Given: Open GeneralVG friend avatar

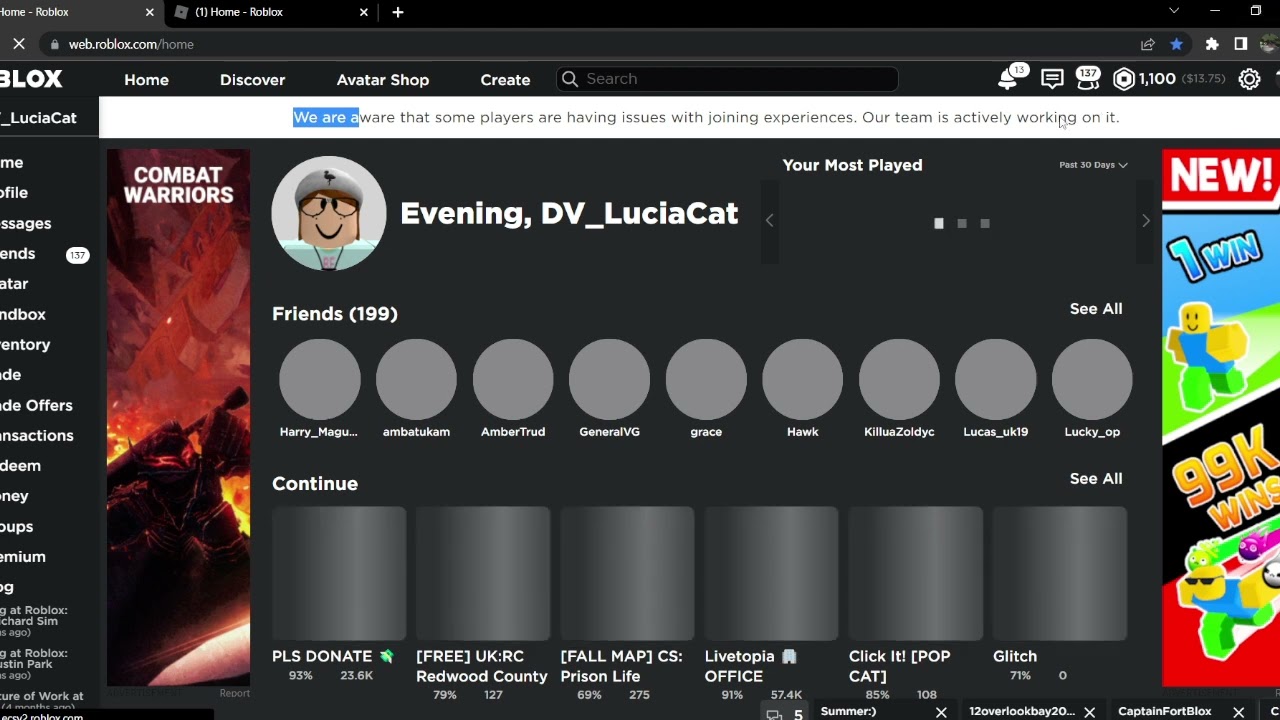Looking at the screenshot, I should click(609, 379).
